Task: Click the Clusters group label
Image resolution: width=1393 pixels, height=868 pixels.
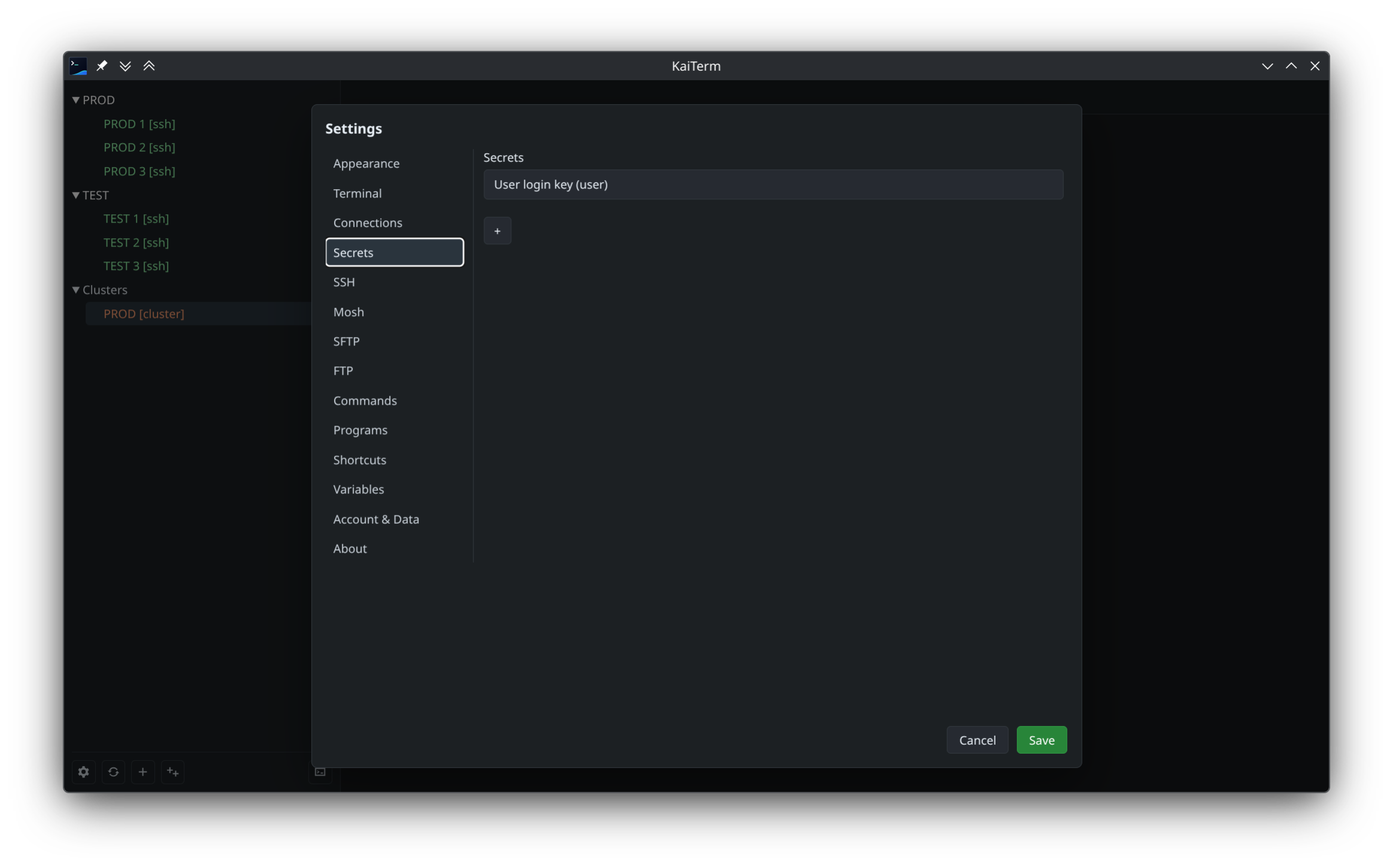Action: click(105, 290)
